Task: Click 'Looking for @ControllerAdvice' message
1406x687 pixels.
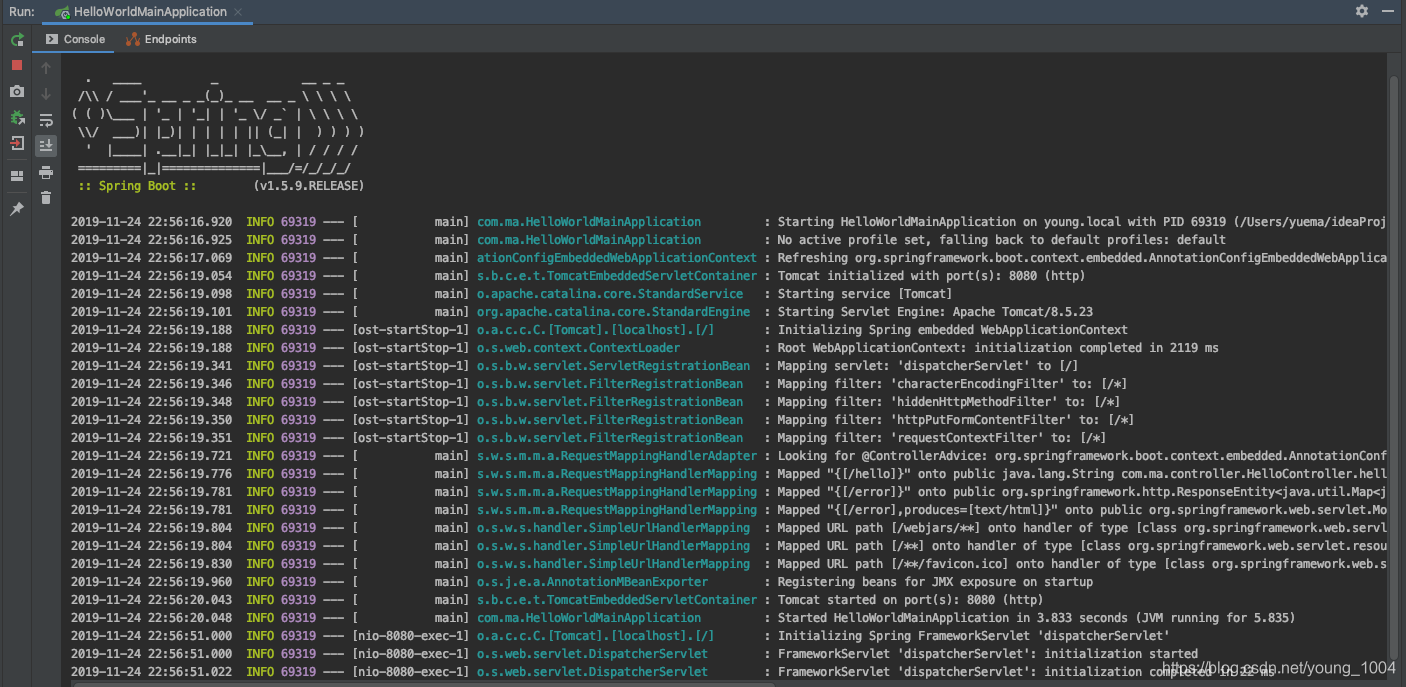Action: coord(879,456)
